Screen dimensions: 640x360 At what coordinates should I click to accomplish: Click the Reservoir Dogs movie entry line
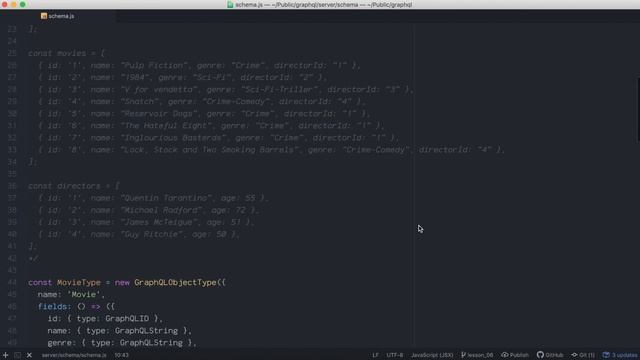pos(204,113)
